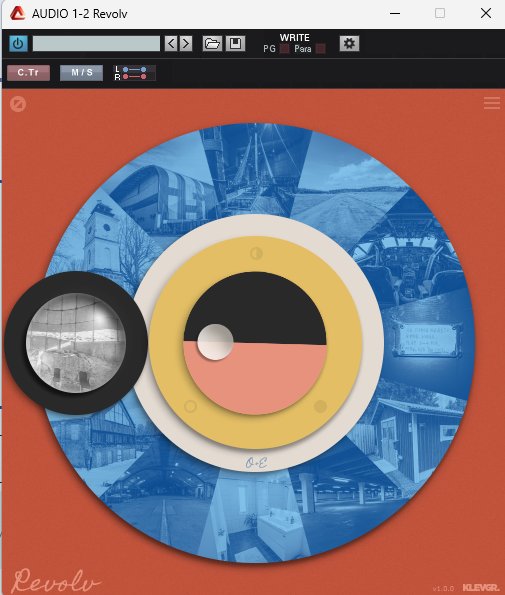Click the Revolv bypass circle-slash icon
This screenshot has height=595, width=505.
click(18, 104)
